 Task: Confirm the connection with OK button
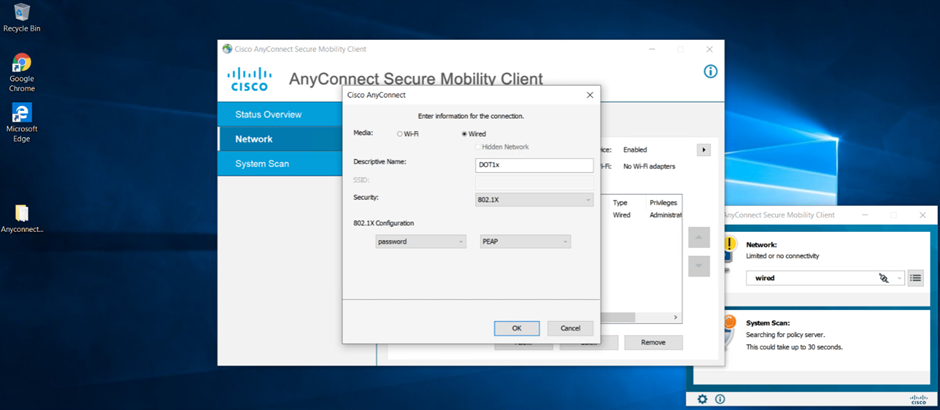click(x=517, y=328)
